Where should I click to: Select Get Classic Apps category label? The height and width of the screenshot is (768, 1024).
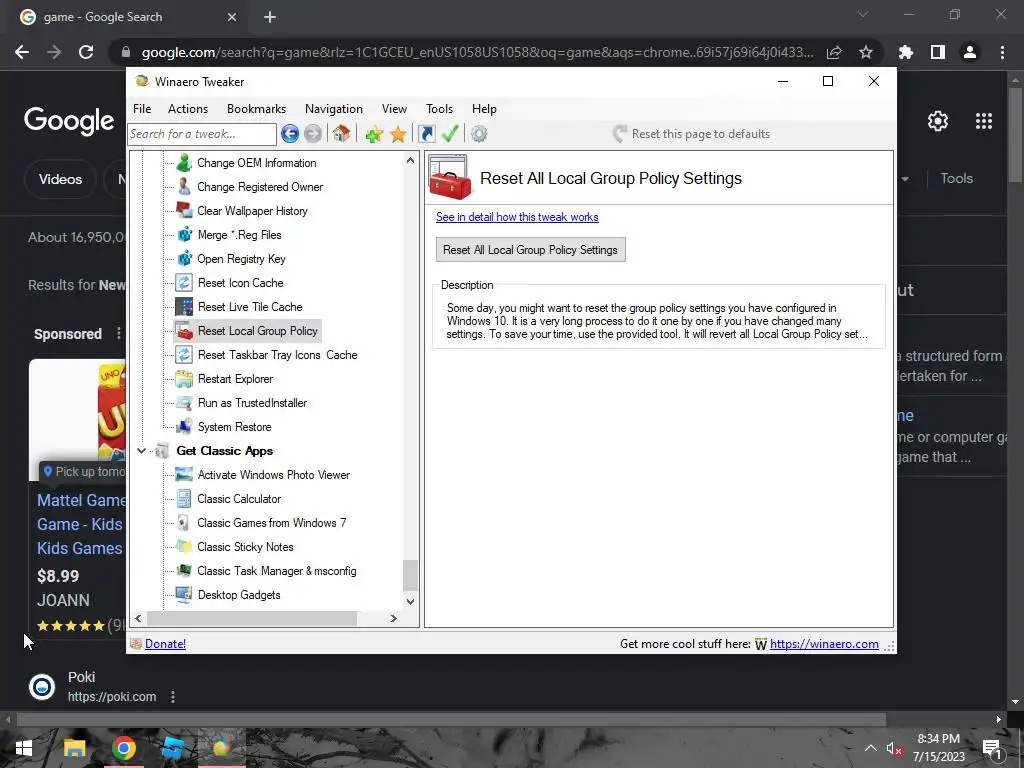click(x=225, y=451)
